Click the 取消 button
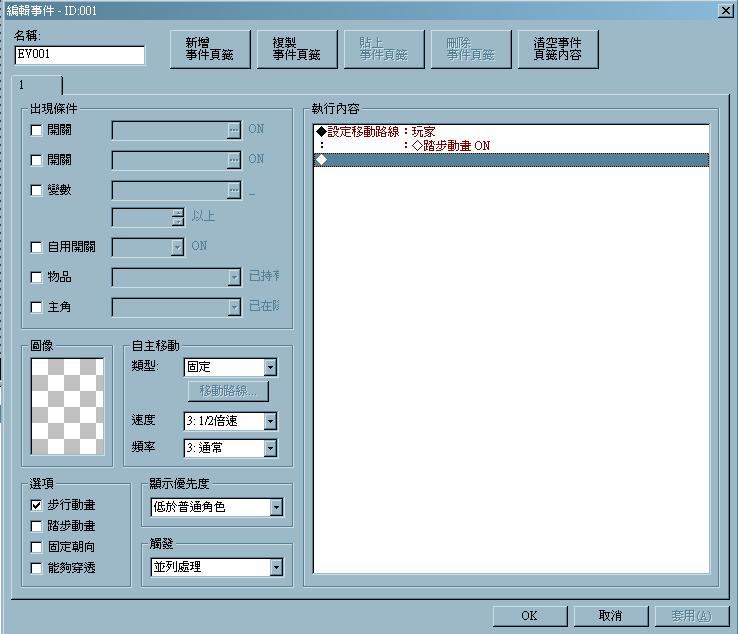This screenshot has width=738, height=634. tap(610, 616)
